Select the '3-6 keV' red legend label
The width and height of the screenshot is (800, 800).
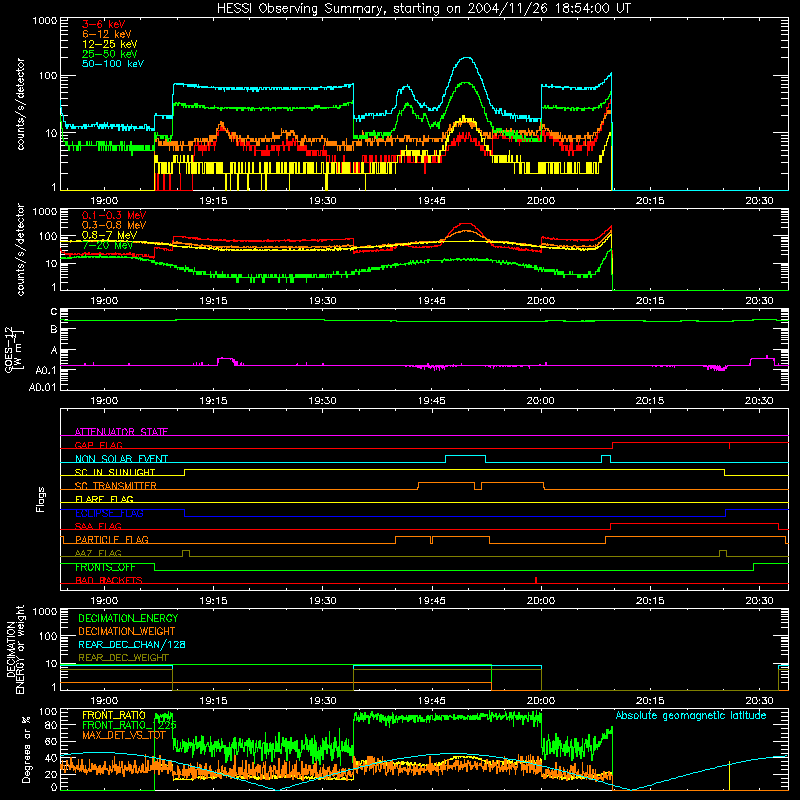104,24
